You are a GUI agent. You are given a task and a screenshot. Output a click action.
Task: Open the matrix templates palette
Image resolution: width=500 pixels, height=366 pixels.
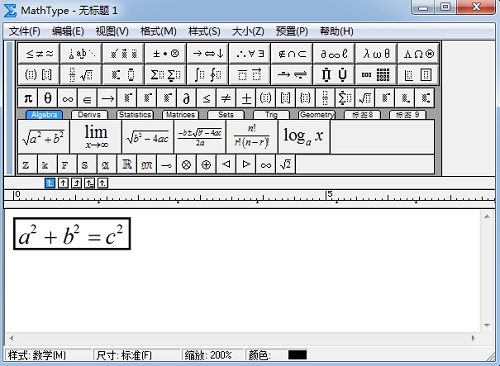point(376,74)
